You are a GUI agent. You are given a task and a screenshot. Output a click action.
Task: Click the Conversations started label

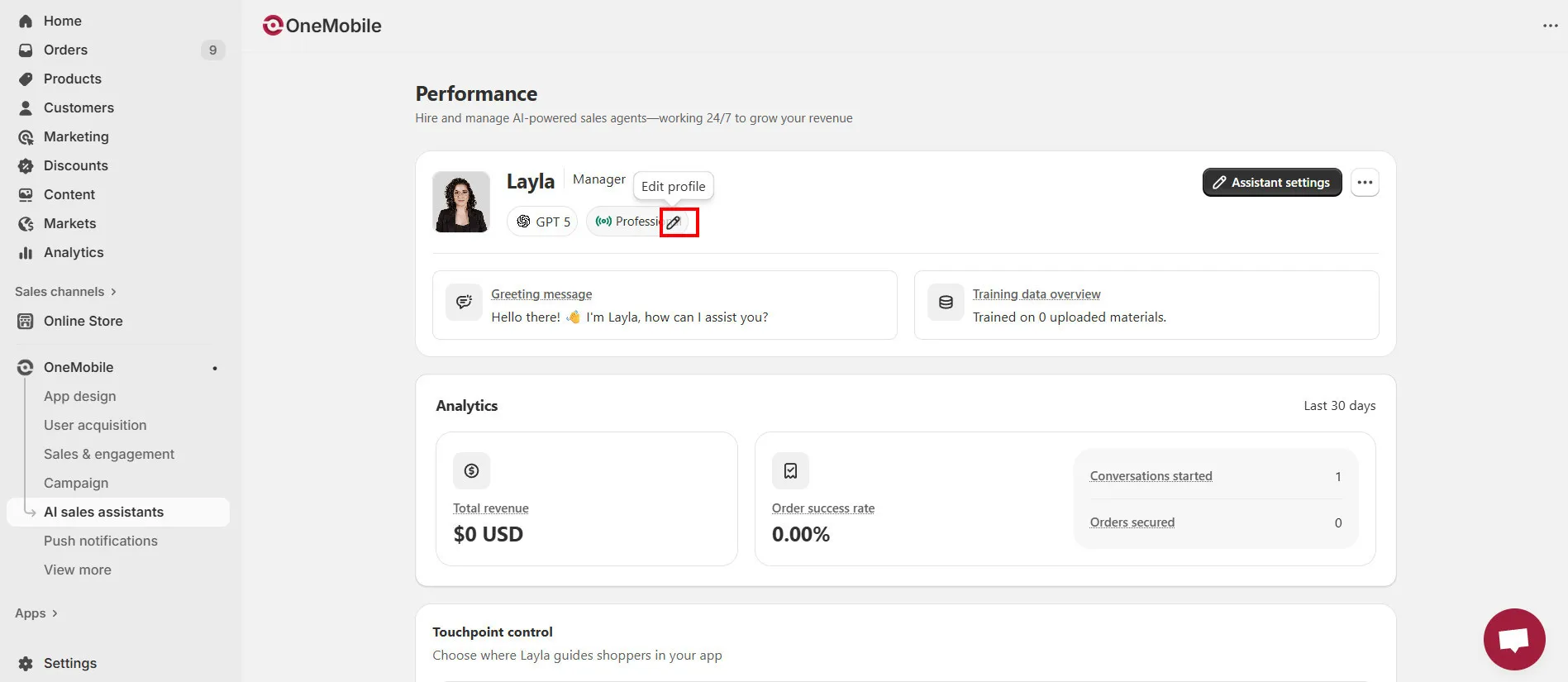point(1151,476)
